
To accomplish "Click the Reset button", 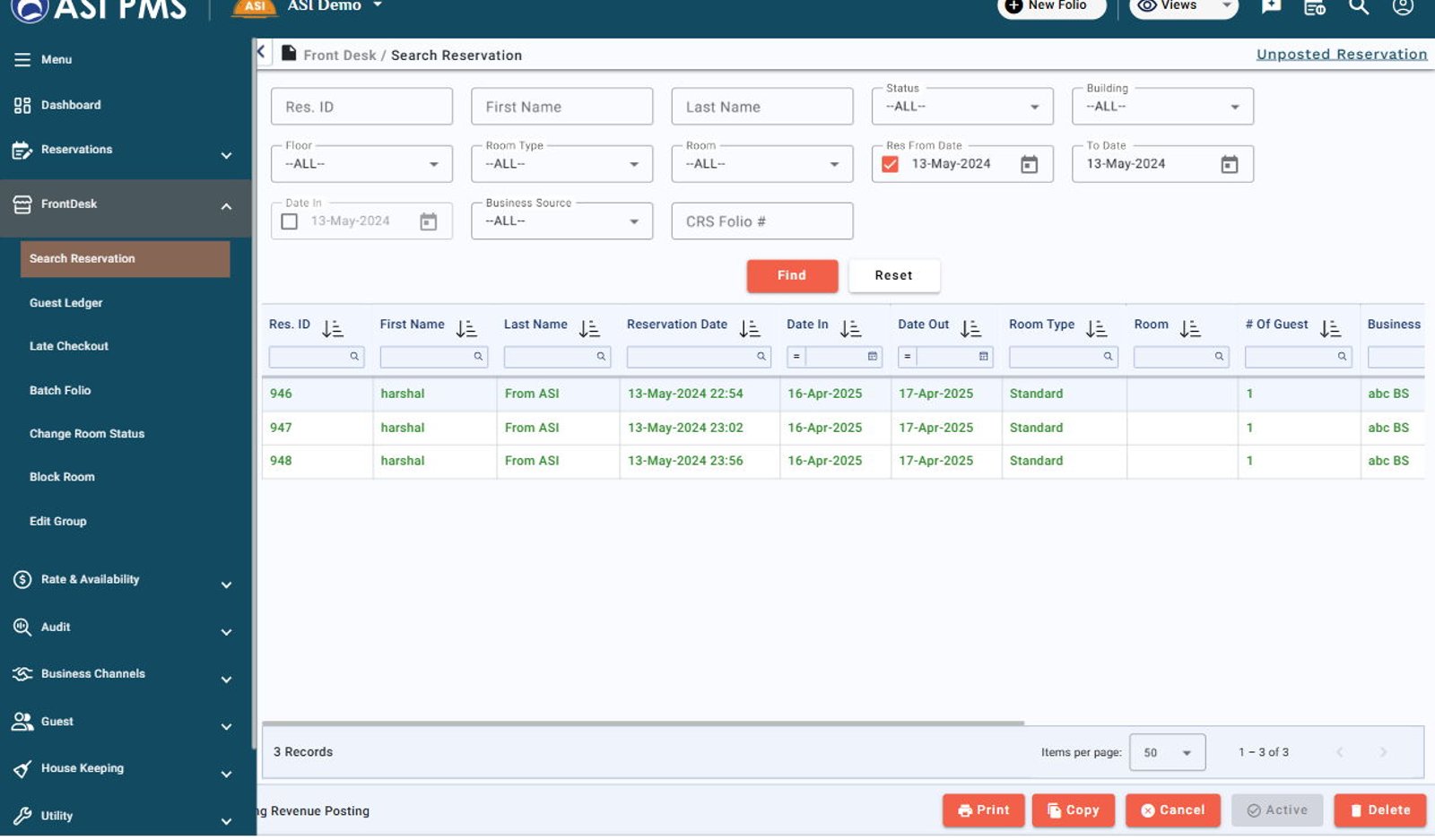I will pos(894,276).
